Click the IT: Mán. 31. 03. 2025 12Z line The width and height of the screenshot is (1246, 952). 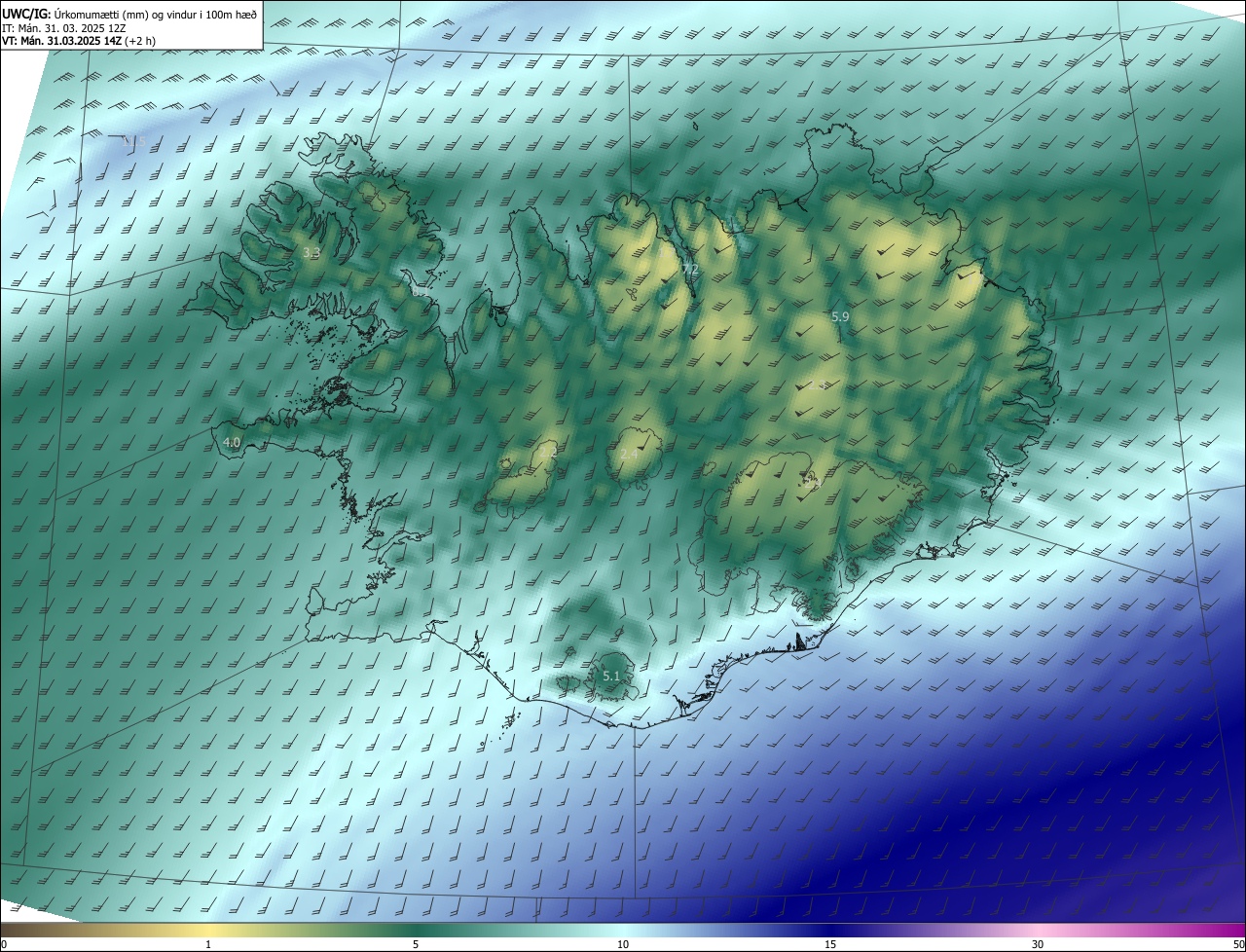[64, 27]
